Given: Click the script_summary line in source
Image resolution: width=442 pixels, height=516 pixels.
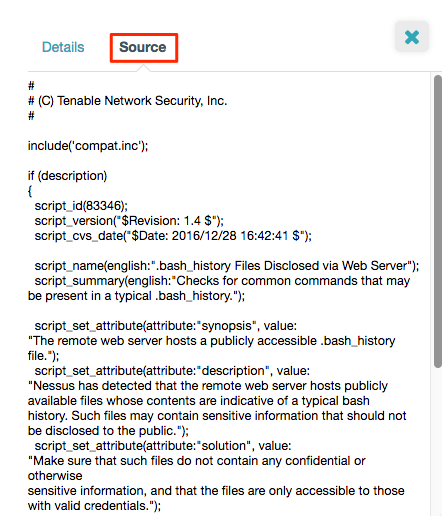Looking at the screenshot, I should point(222,281).
